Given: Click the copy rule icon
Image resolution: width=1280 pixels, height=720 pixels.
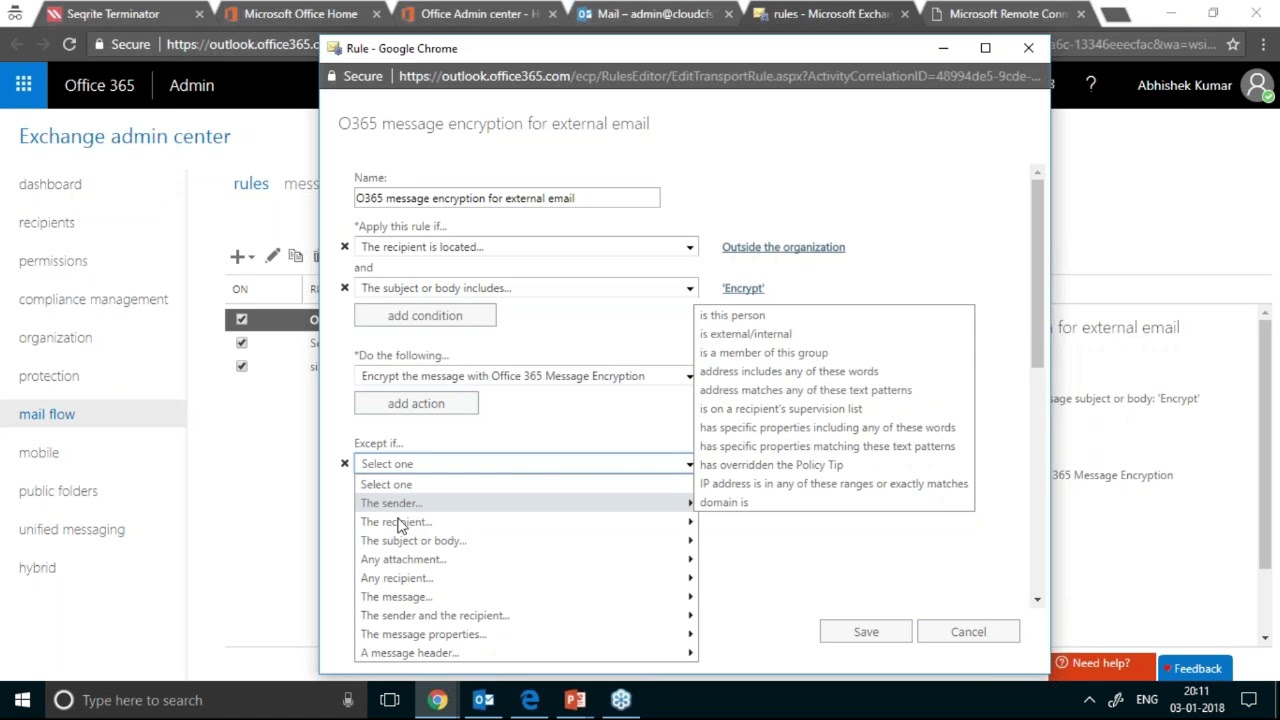Looking at the screenshot, I should tap(296, 256).
